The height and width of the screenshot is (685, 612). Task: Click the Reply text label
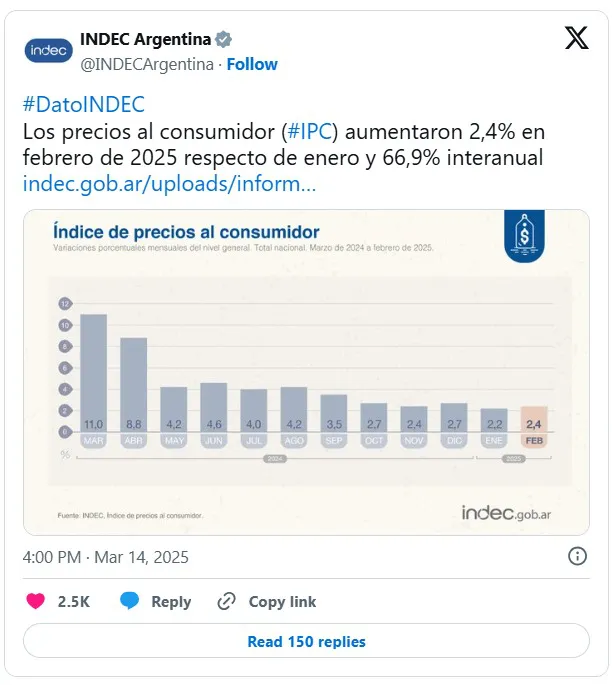click(x=171, y=601)
